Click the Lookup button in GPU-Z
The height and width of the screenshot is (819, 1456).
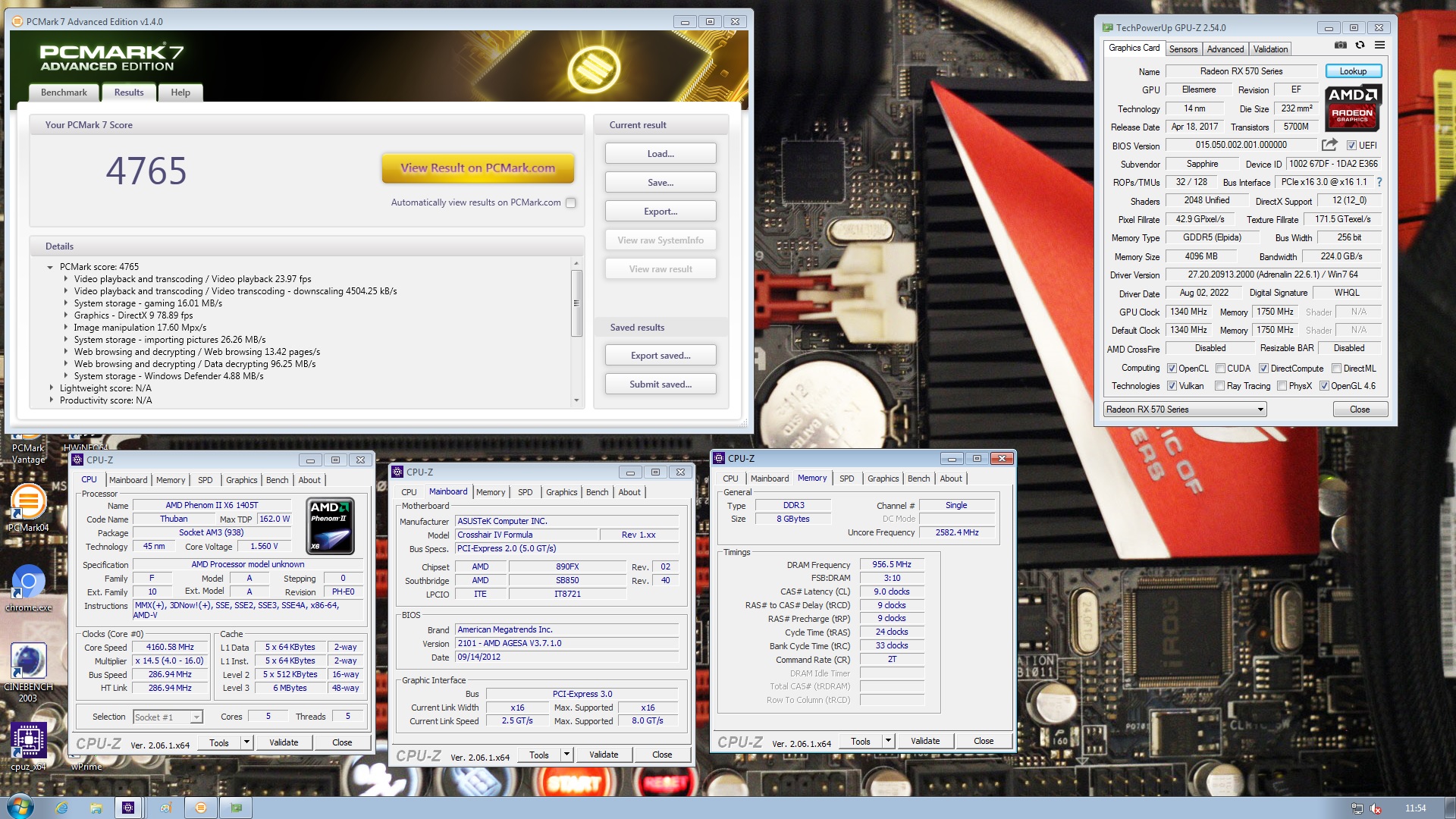1353,71
